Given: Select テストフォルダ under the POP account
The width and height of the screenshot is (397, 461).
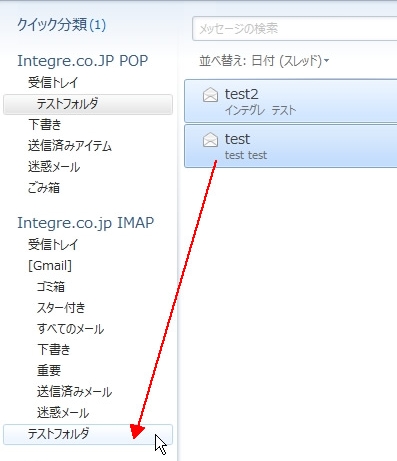Looking at the screenshot, I should (x=88, y=104).
